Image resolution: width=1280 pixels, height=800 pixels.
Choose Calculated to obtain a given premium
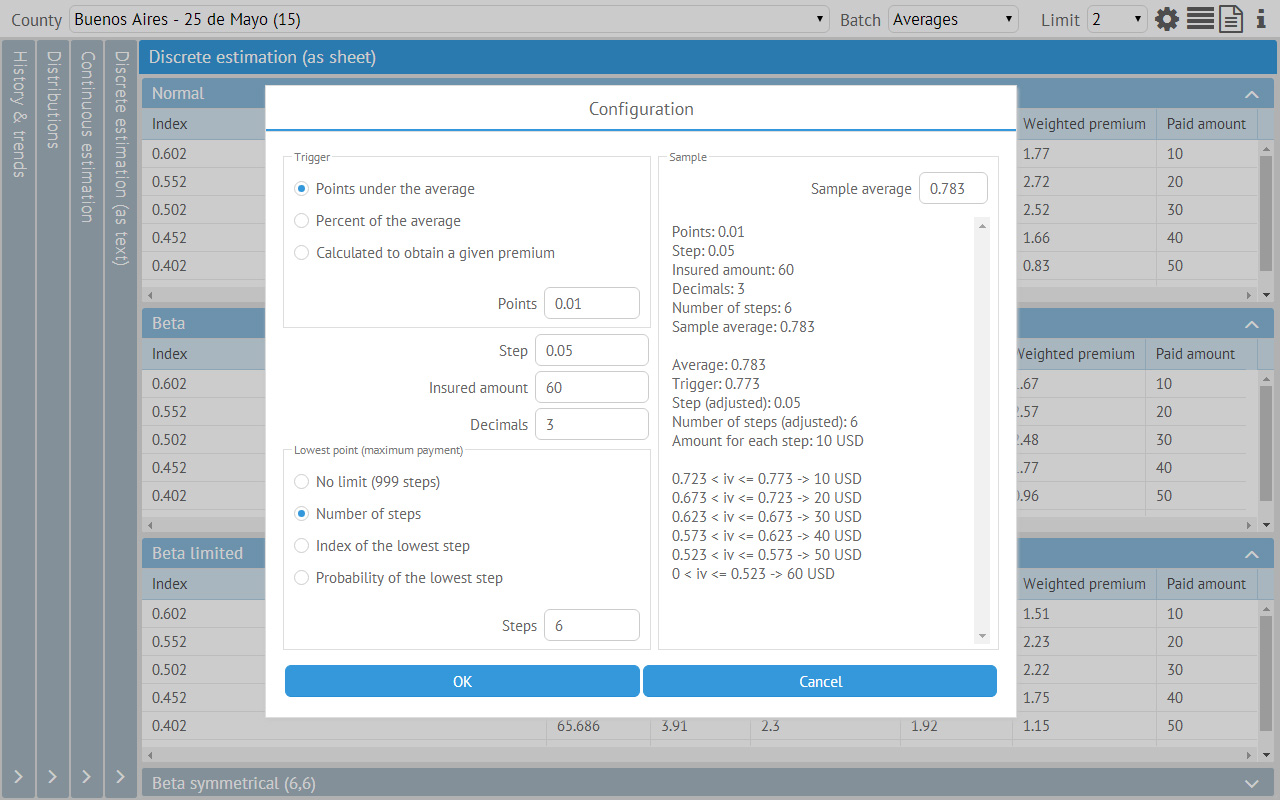tap(301, 253)
